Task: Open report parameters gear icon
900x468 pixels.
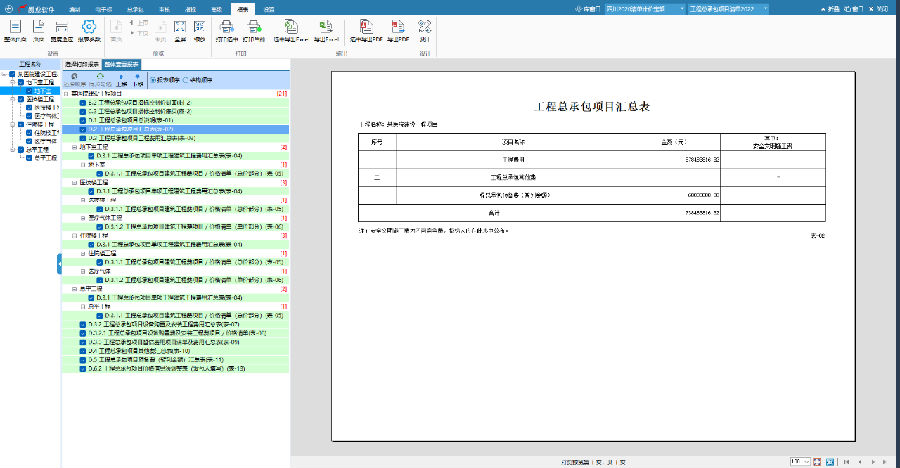Action: [x=88, y=27]
